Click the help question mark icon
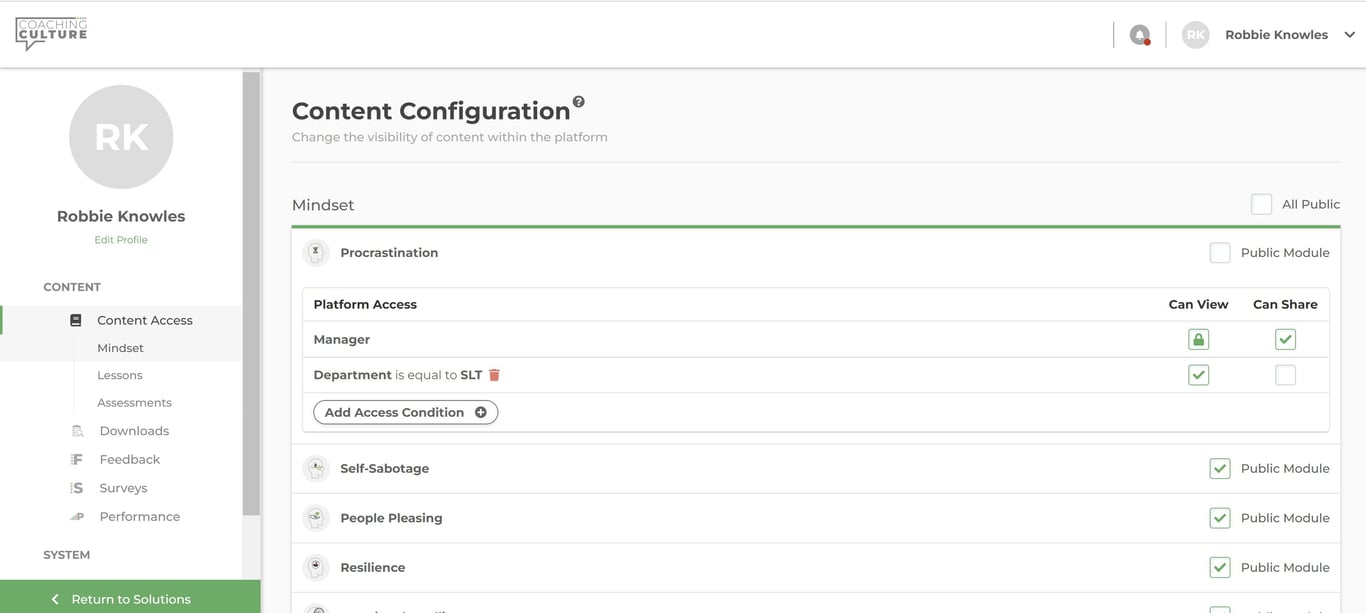Screen dimensions: 1366x613 click(579, 102)
